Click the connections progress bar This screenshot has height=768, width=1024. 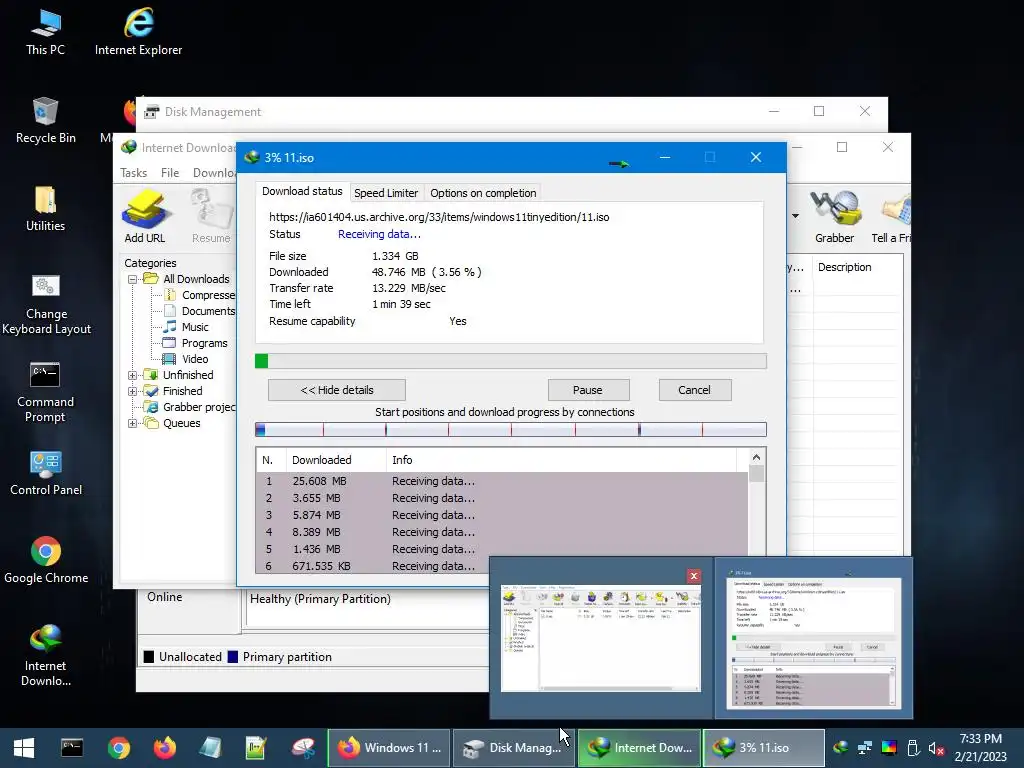tap(511, 429)
